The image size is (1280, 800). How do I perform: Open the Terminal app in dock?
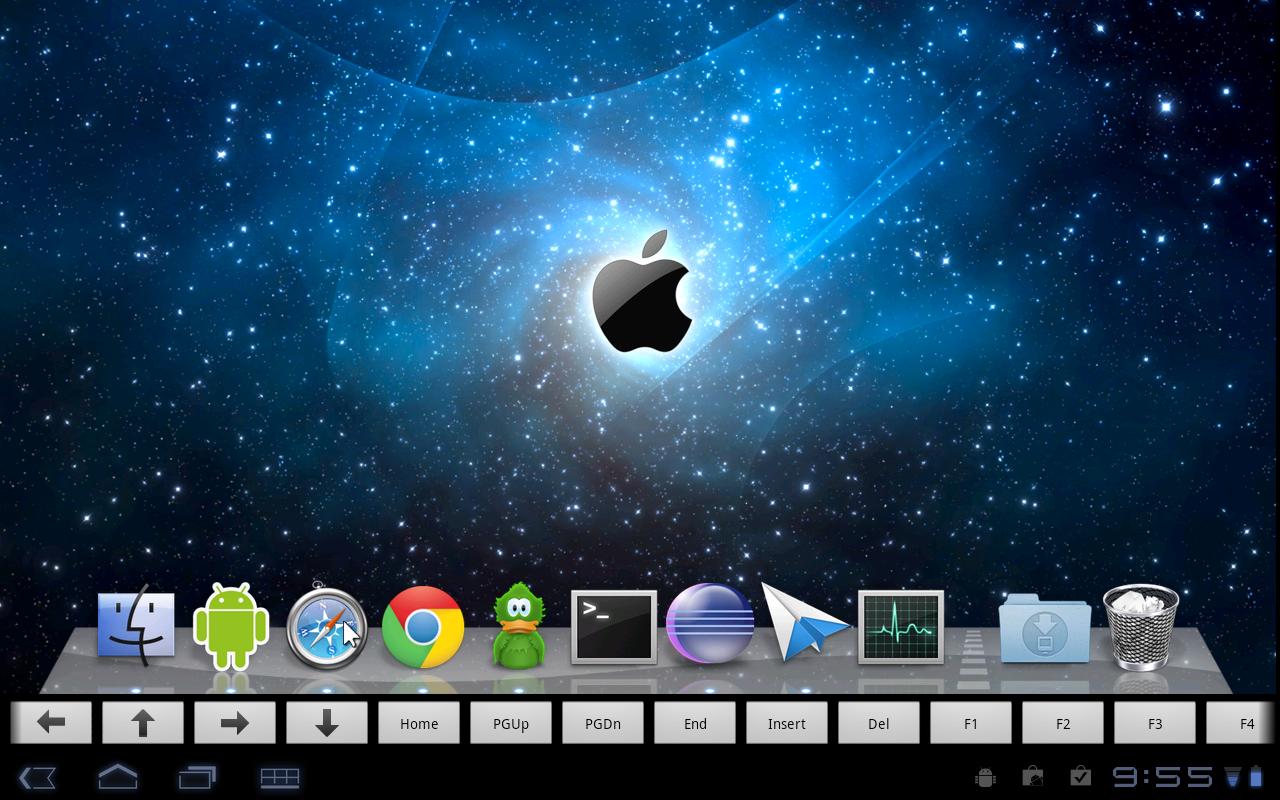pos(613,627)
